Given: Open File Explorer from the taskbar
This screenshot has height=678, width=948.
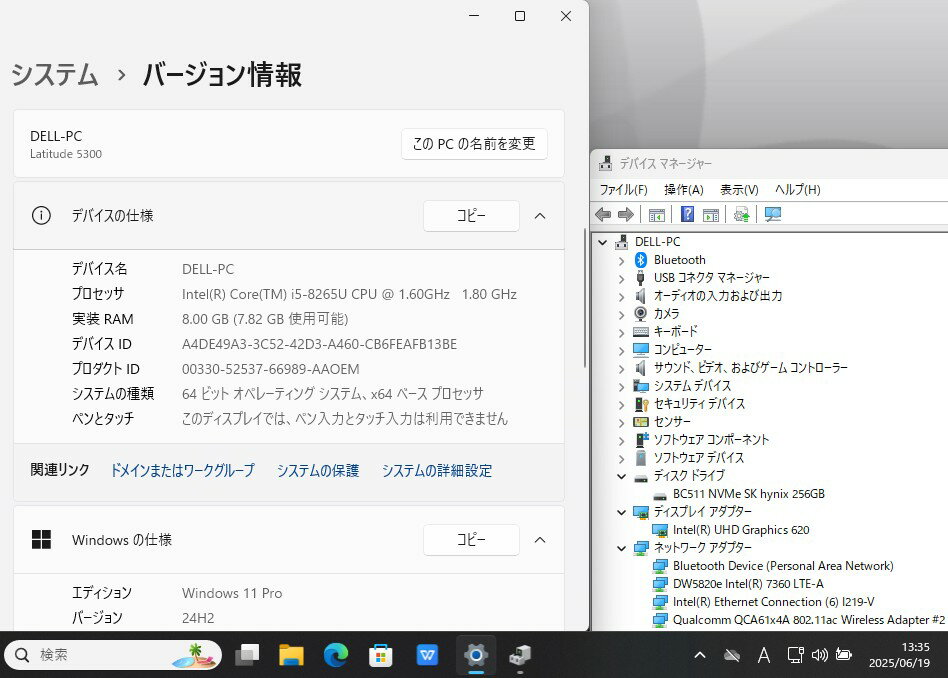Looking at the screenshot, I should click(x=291, y=655).
